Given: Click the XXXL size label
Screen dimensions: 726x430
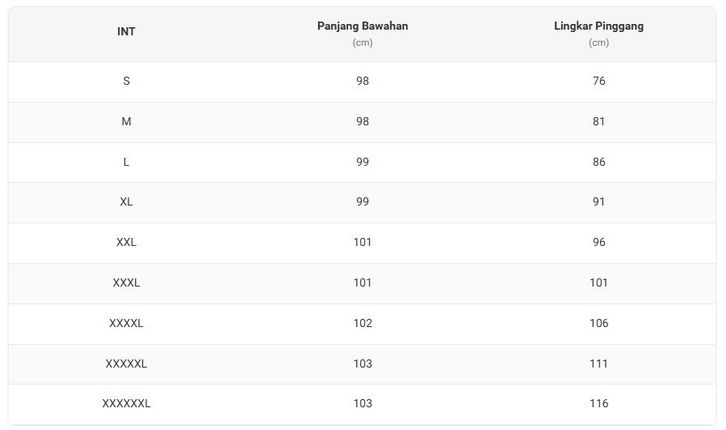Looking at the screenshot, I should pos(126,283).
